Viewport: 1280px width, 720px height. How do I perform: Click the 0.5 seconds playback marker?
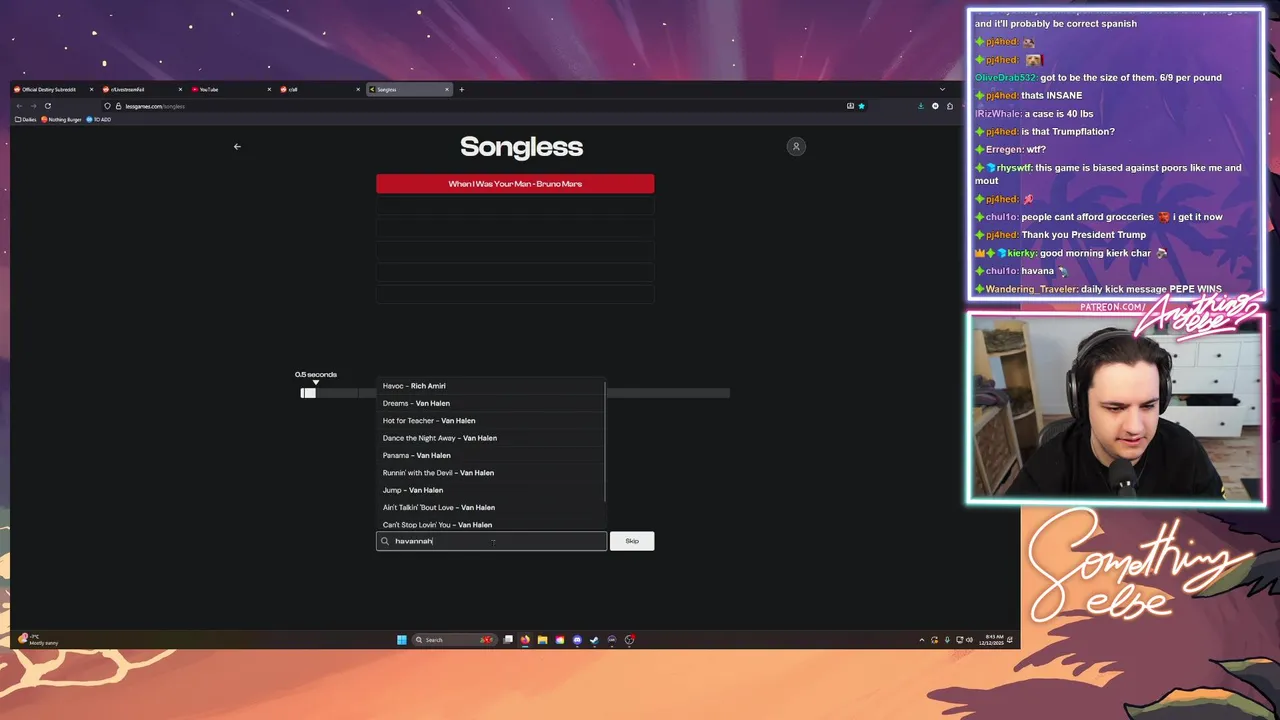pyautogui.click(x=316, y=376)
